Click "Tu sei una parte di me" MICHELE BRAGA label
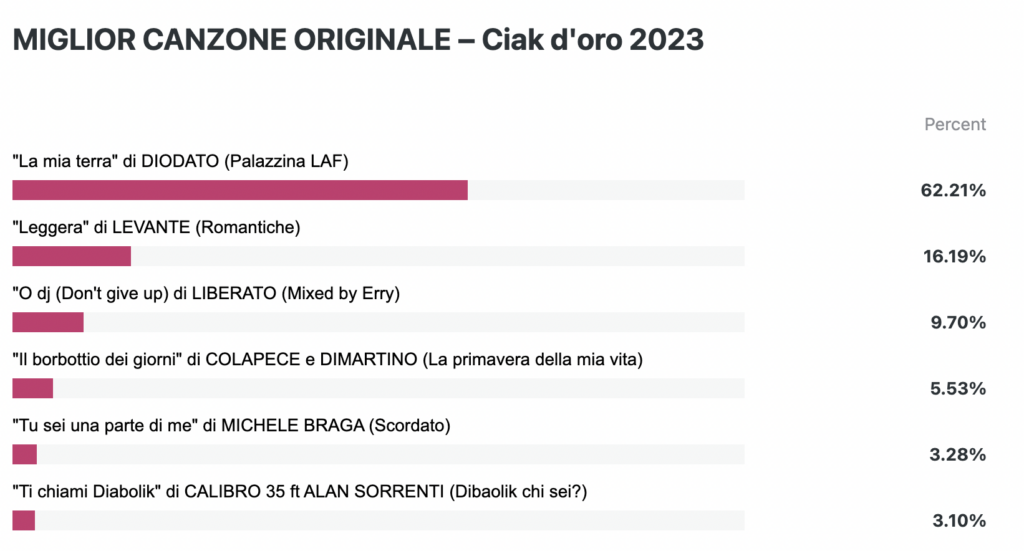 click(231, 426)
